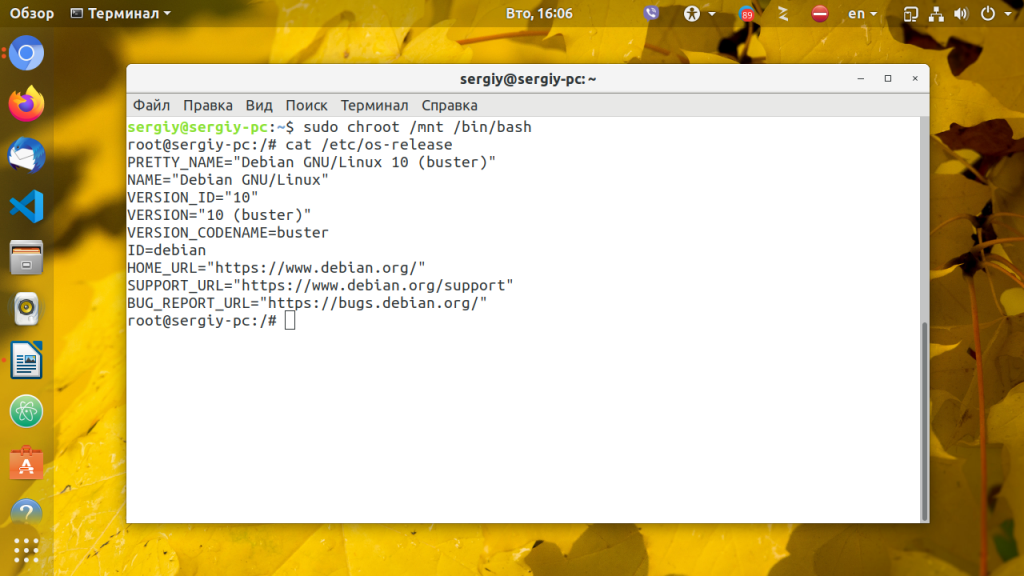Click the Viber tray icon
The width and height of the screenshot is (1024, 576).
pos(652,14)
